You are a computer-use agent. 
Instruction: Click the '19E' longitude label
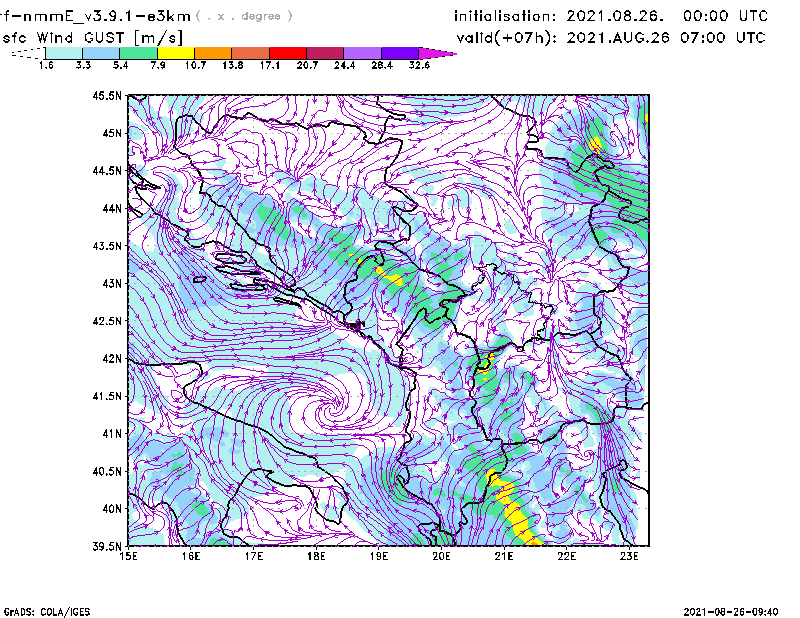(x=379, y=556)
